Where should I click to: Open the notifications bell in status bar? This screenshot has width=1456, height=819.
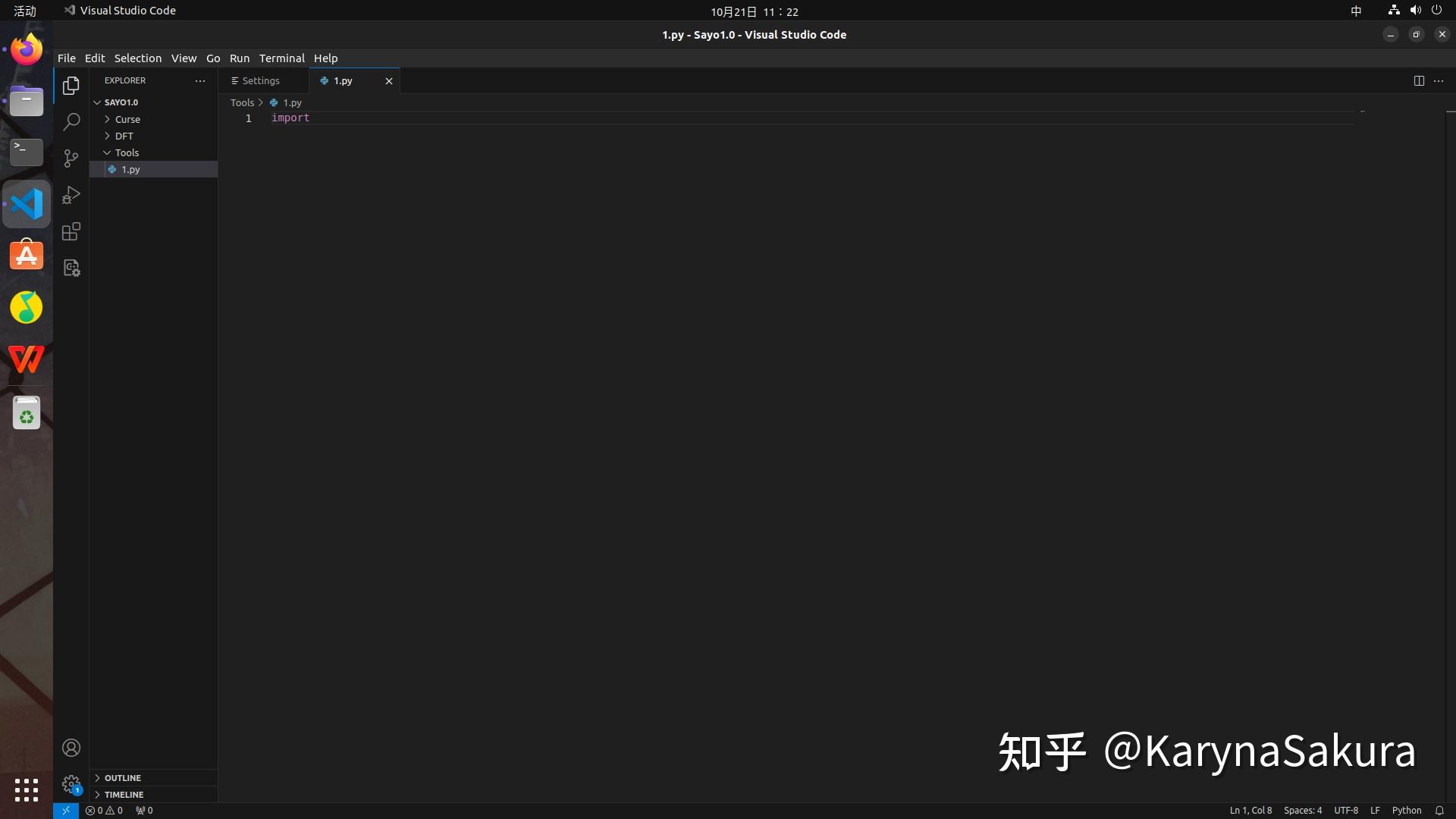[1439, 810]
